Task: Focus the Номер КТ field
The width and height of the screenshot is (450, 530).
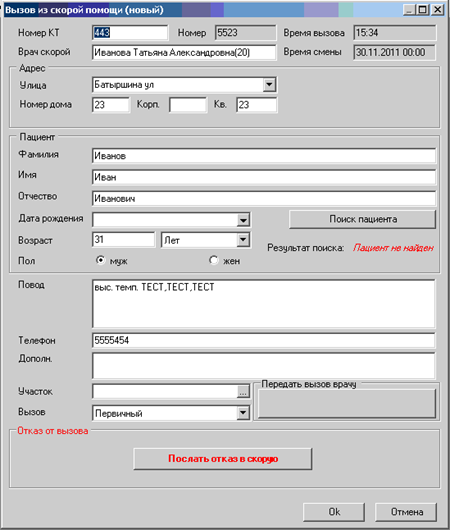Action: [x=130, y=33]
